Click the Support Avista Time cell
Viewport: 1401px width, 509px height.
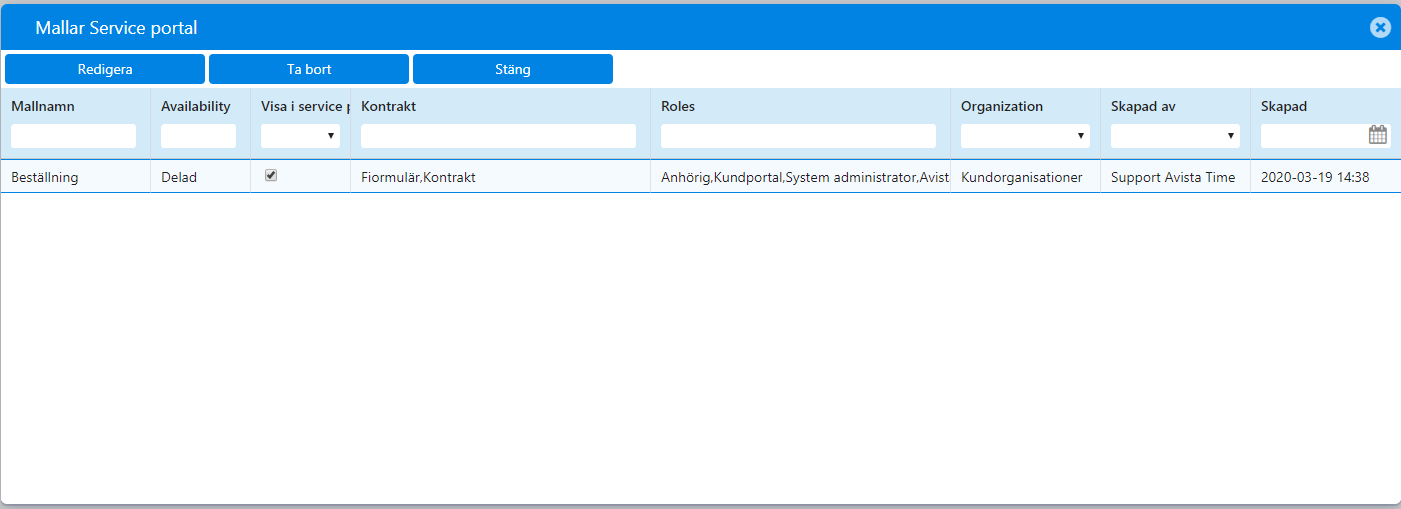click(1173, 177)
